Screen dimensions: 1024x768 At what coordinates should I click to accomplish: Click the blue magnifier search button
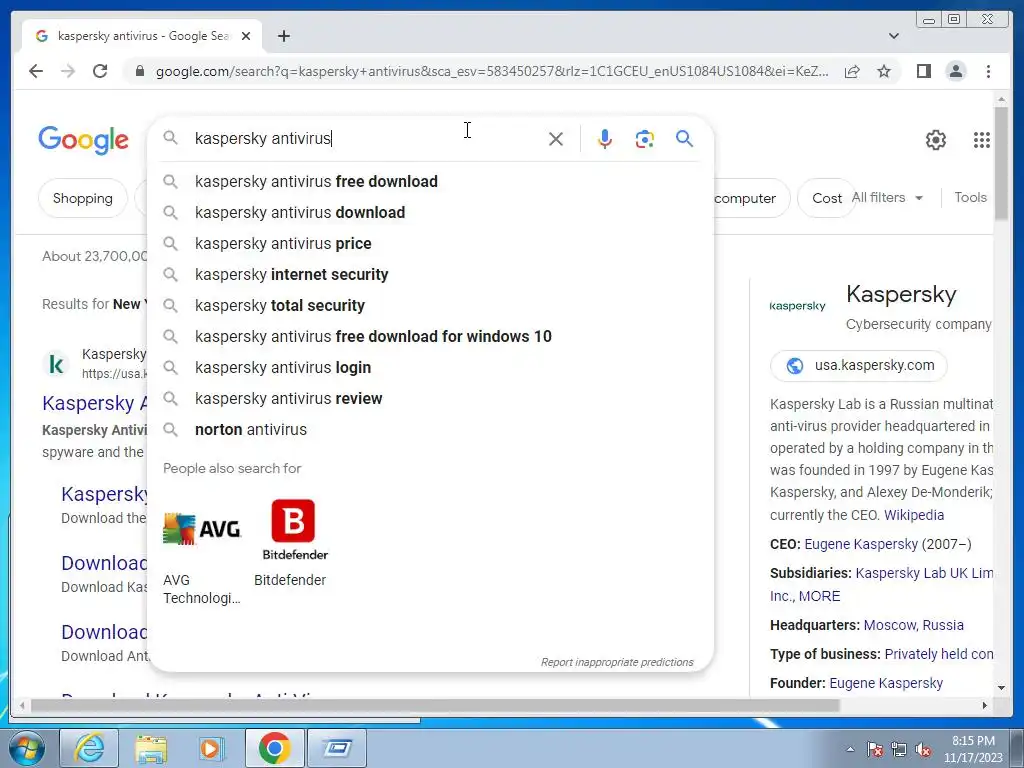(x=684, y=138)
